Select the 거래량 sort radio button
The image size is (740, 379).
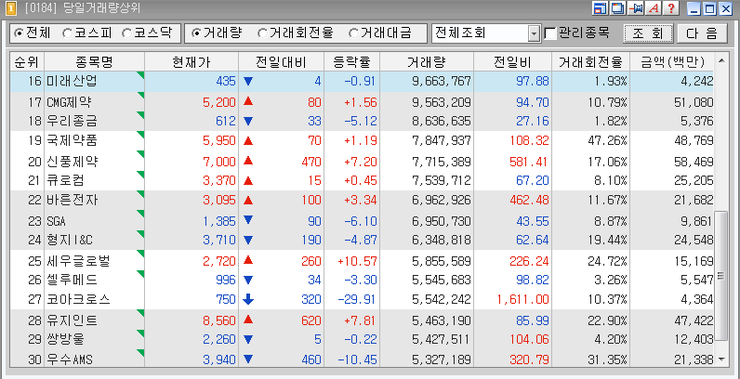[195, 33]
